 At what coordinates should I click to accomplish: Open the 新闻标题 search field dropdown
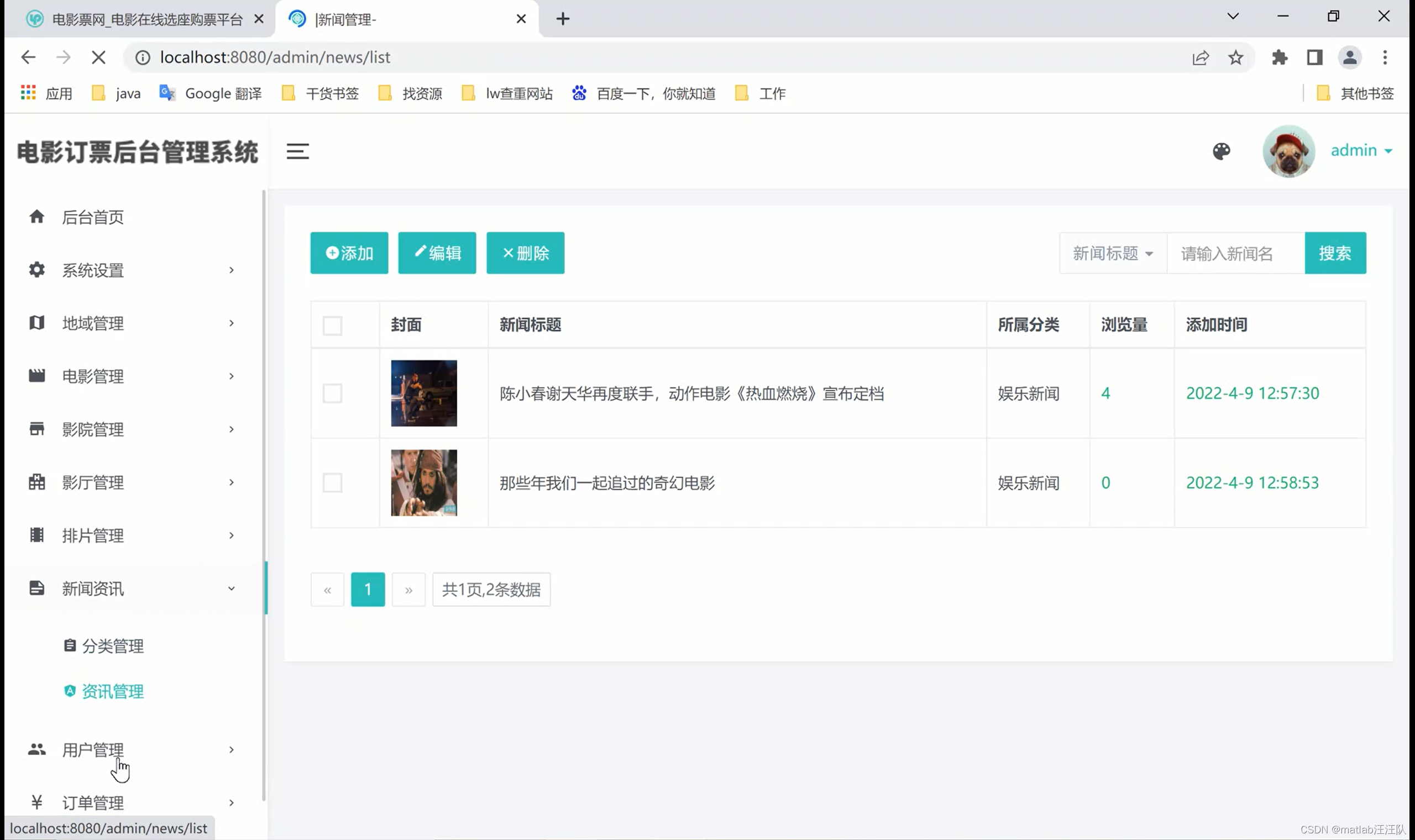(x=1112, y=253)
